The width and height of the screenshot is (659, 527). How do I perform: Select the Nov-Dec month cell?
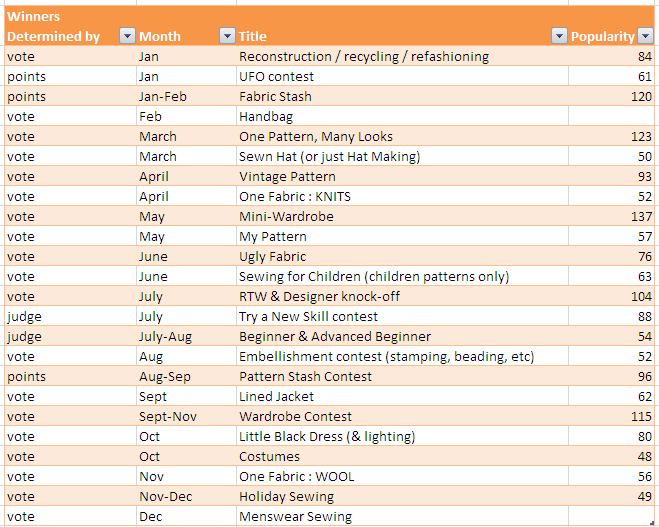tap(186, 496)
